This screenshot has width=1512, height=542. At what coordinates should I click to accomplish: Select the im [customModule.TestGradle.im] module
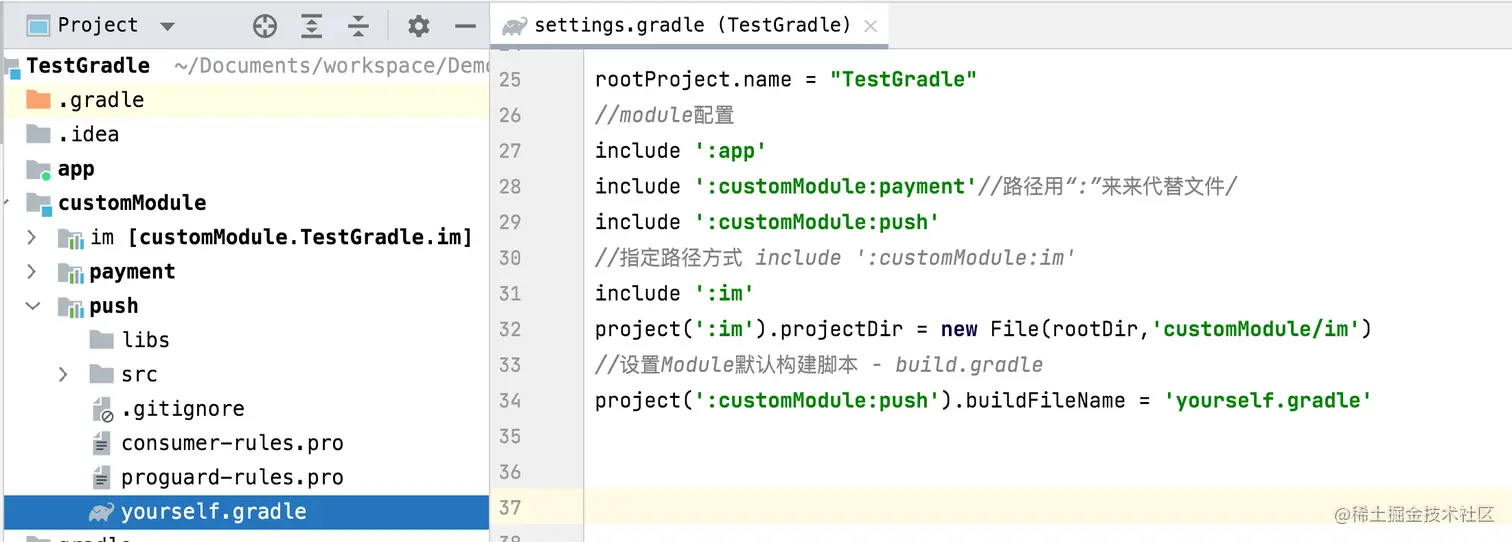click(x=281, y=238)
